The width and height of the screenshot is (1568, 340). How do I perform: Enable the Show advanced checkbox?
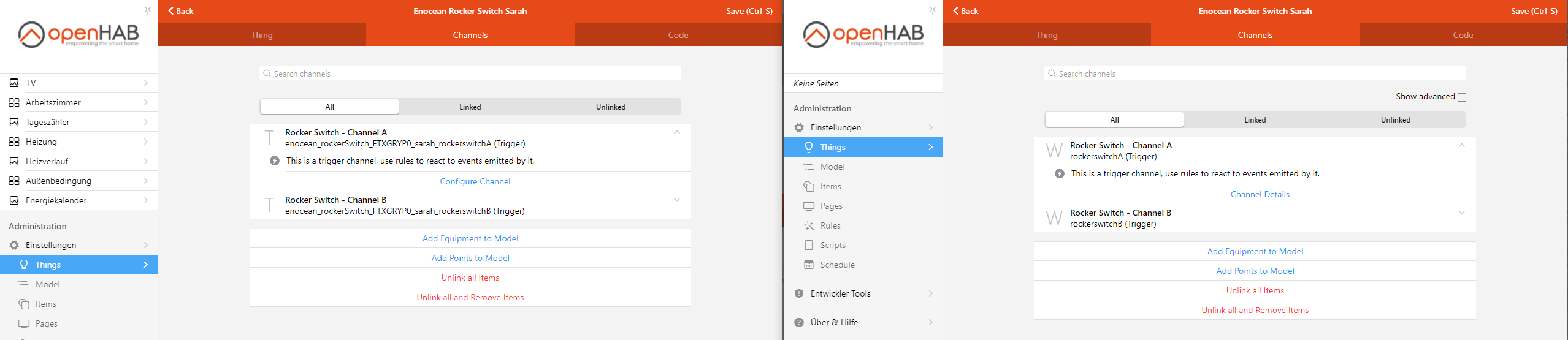coord(1462,97)
